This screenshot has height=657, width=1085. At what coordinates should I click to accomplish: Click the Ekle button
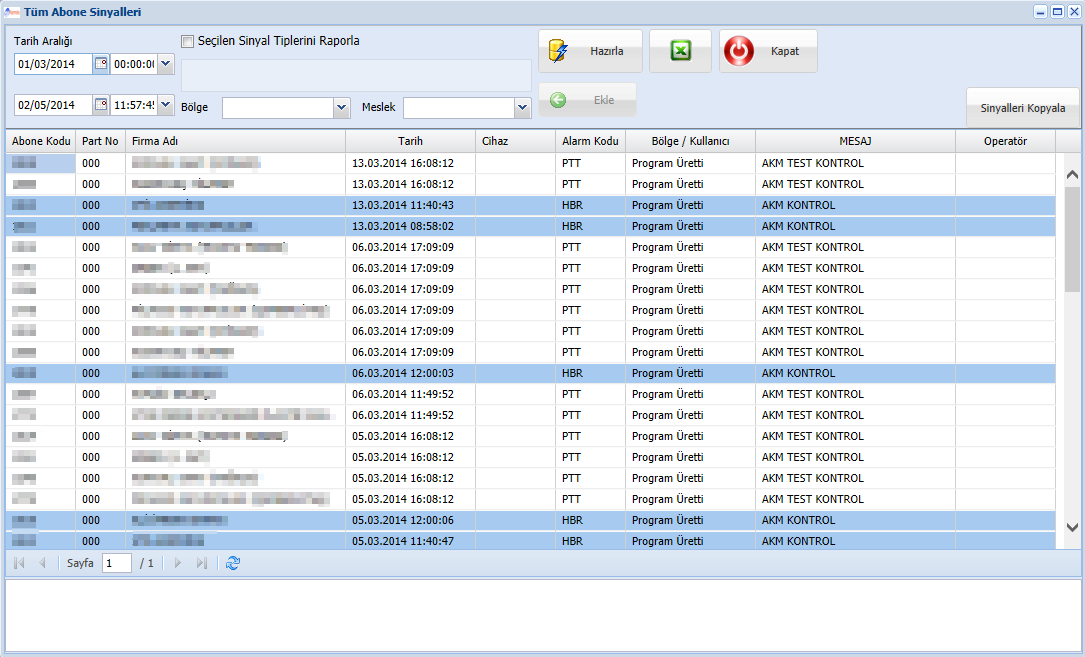coord(587,100)
